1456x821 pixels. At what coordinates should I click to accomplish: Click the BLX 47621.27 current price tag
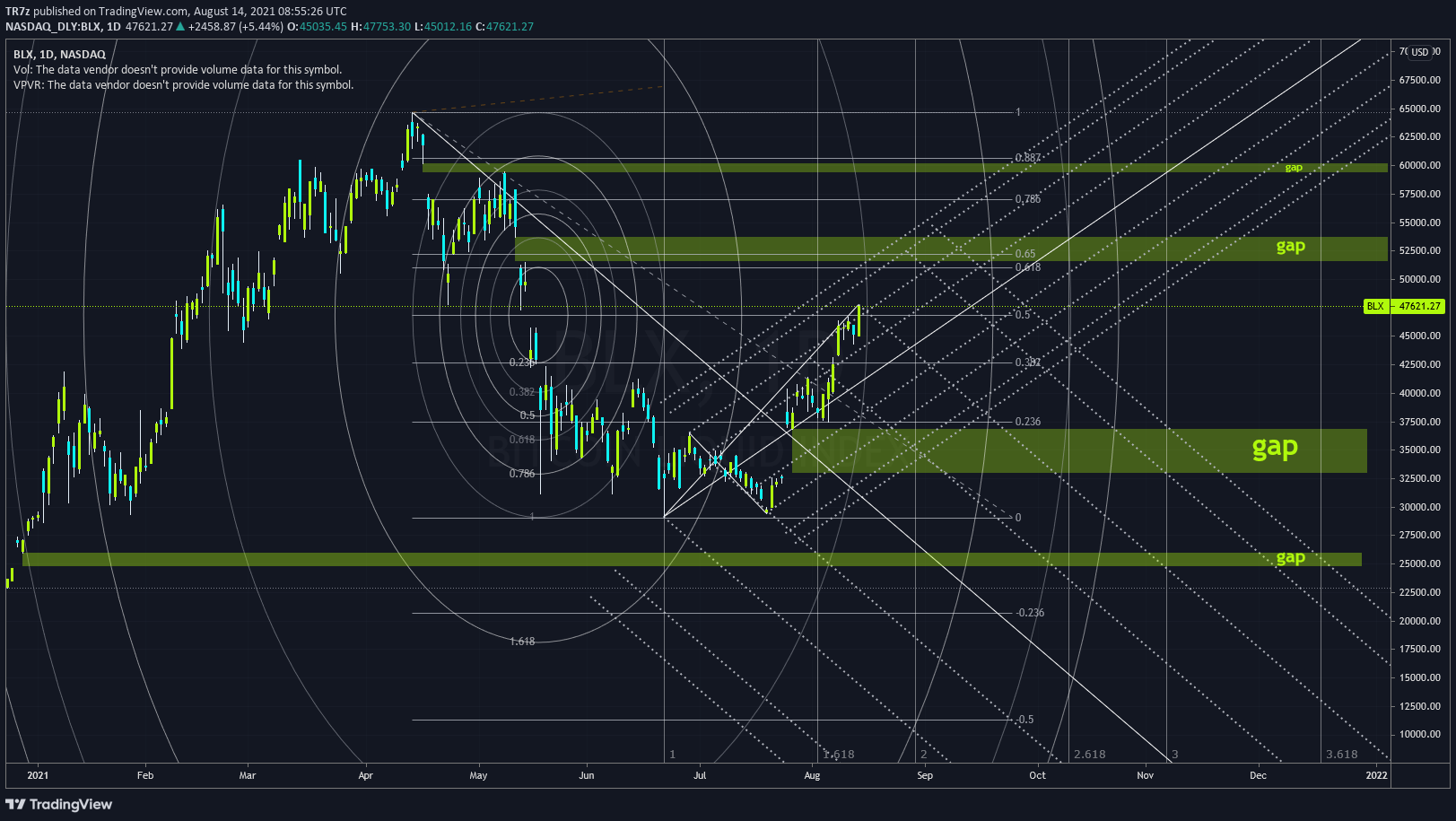(1404, 306)
